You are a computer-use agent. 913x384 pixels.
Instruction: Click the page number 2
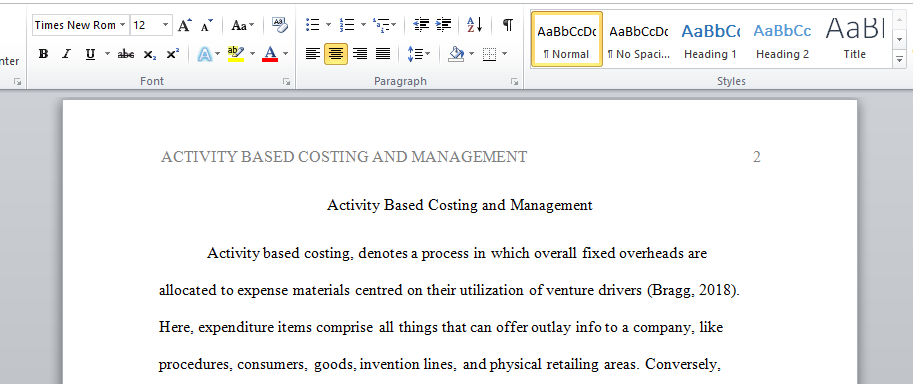pos(756,157)
